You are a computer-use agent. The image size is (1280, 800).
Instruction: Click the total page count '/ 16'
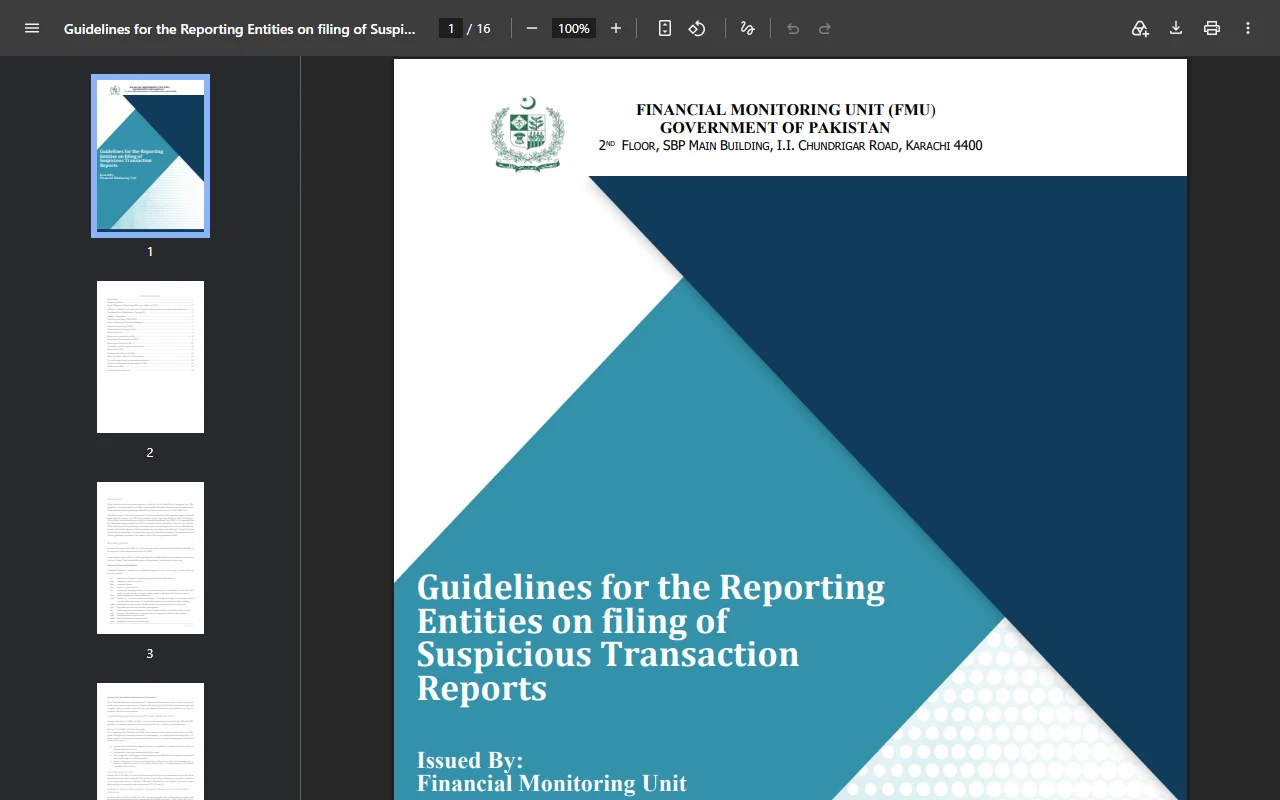click(479, 28)
